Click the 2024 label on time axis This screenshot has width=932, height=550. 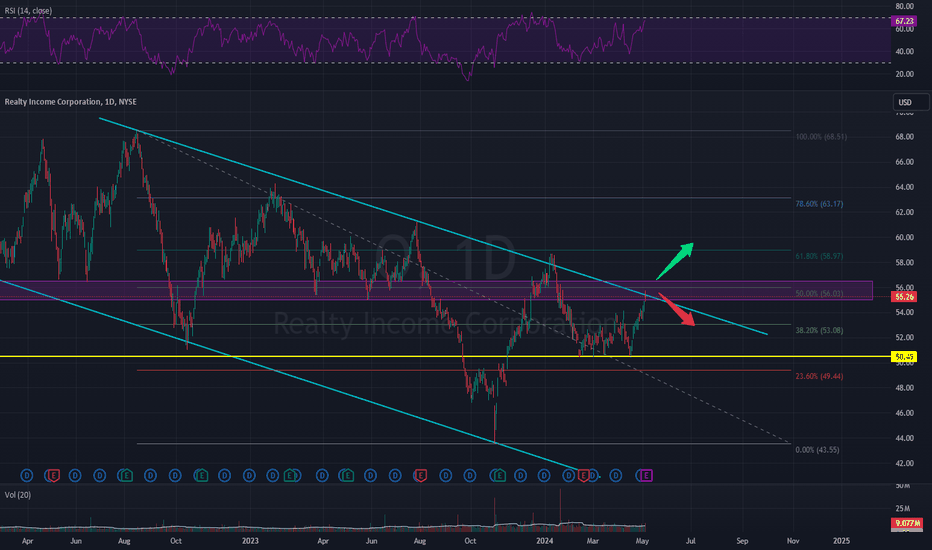[x=544, y=541]
